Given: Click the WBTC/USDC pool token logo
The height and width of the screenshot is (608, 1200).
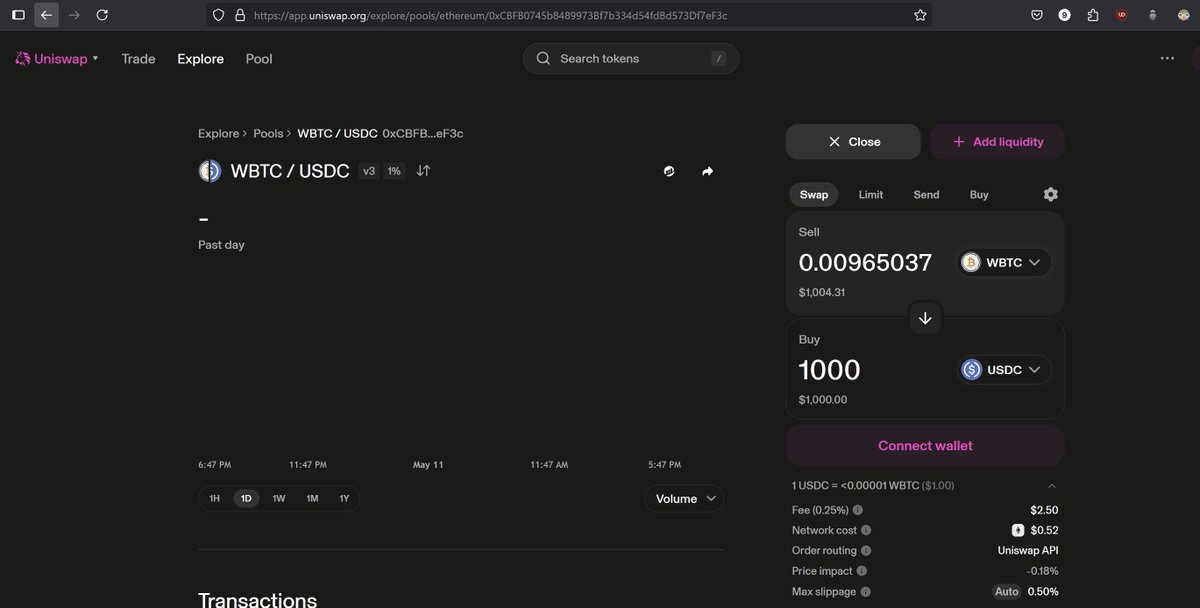Looking at the screenshot, I should tap(209, 171).
